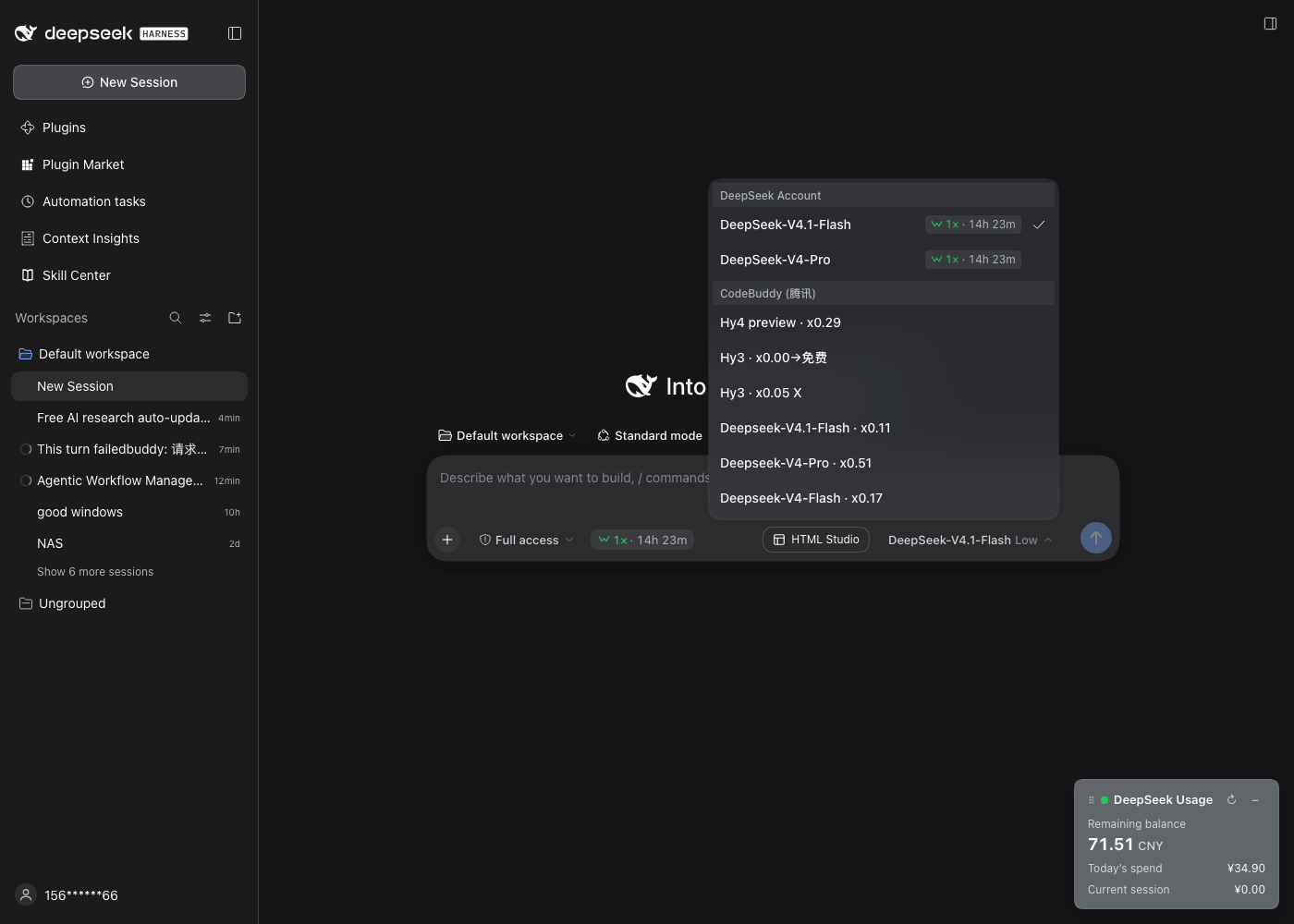Open the 'This turn failedbuddy' session
The height and width of the screenshot is (924, 1294).
coord(129,449)
